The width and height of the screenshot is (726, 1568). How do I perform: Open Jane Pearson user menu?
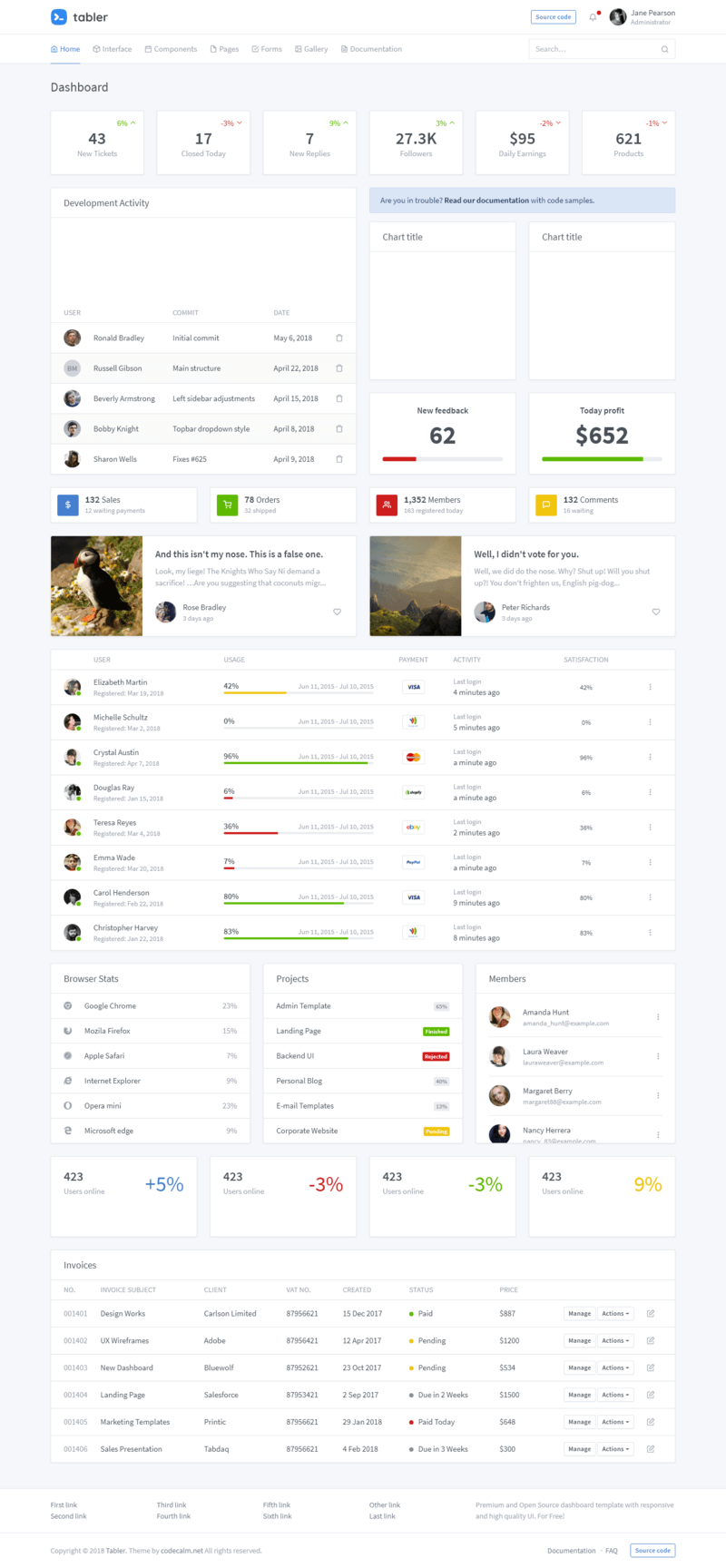(x=643, y=17)
